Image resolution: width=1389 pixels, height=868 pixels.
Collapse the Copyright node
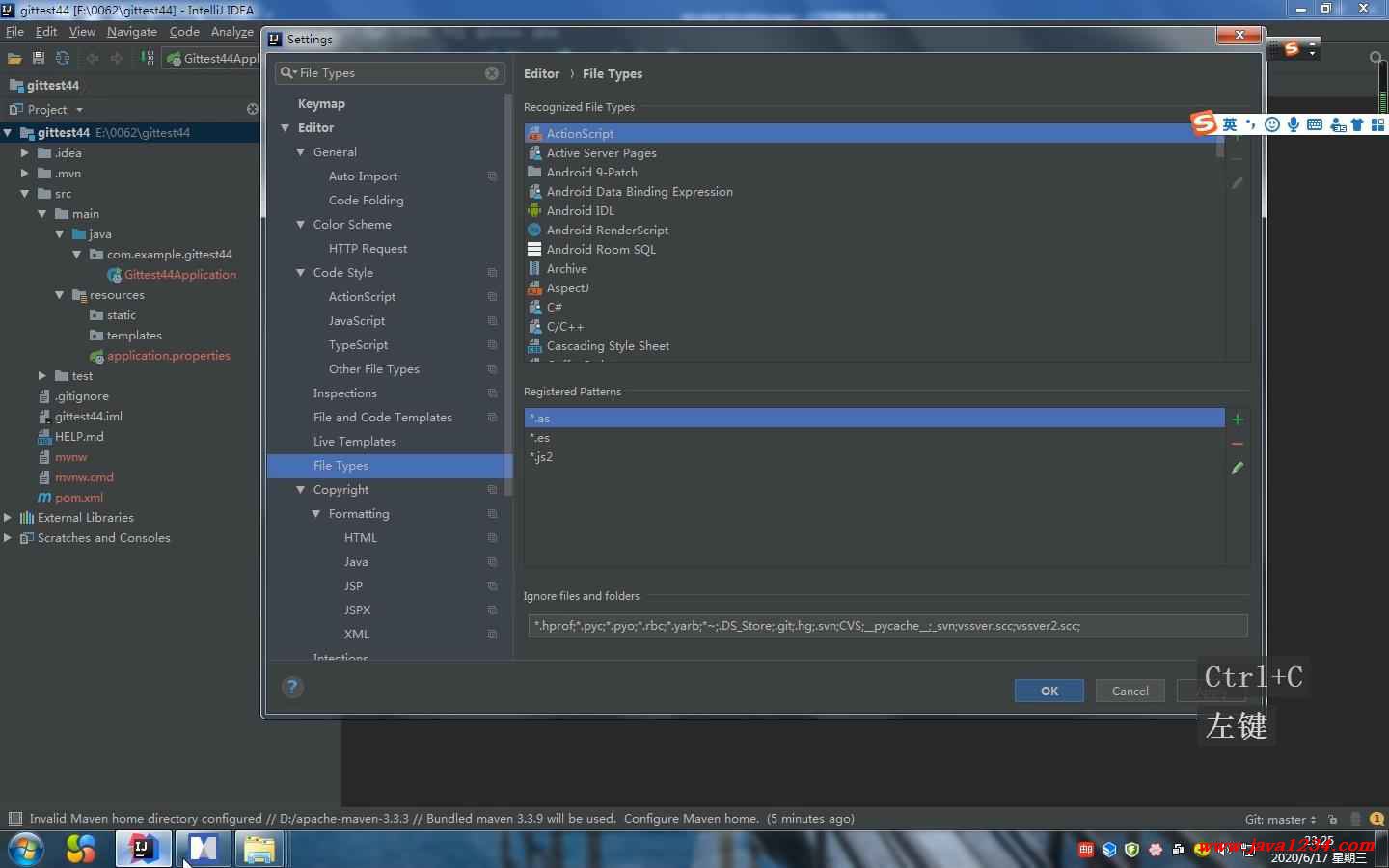point(301,490)
